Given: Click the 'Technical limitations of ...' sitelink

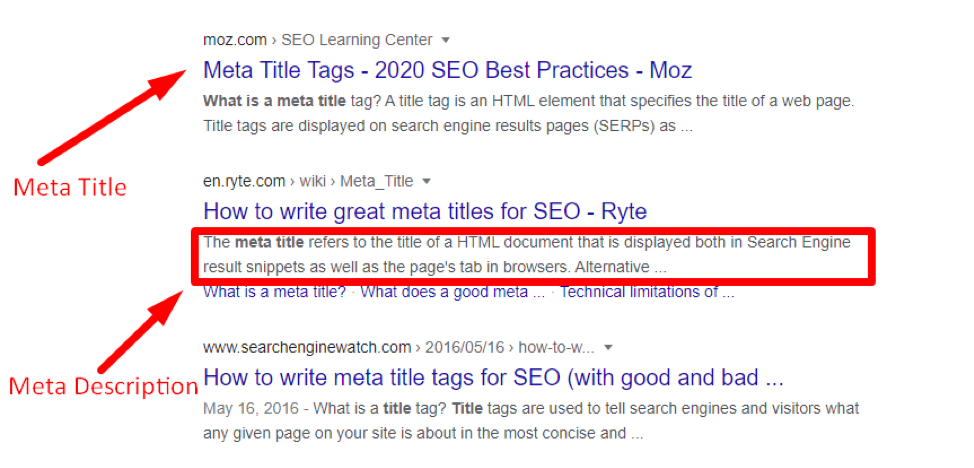Looking at the screenshot, I should (x=647, y=292).
